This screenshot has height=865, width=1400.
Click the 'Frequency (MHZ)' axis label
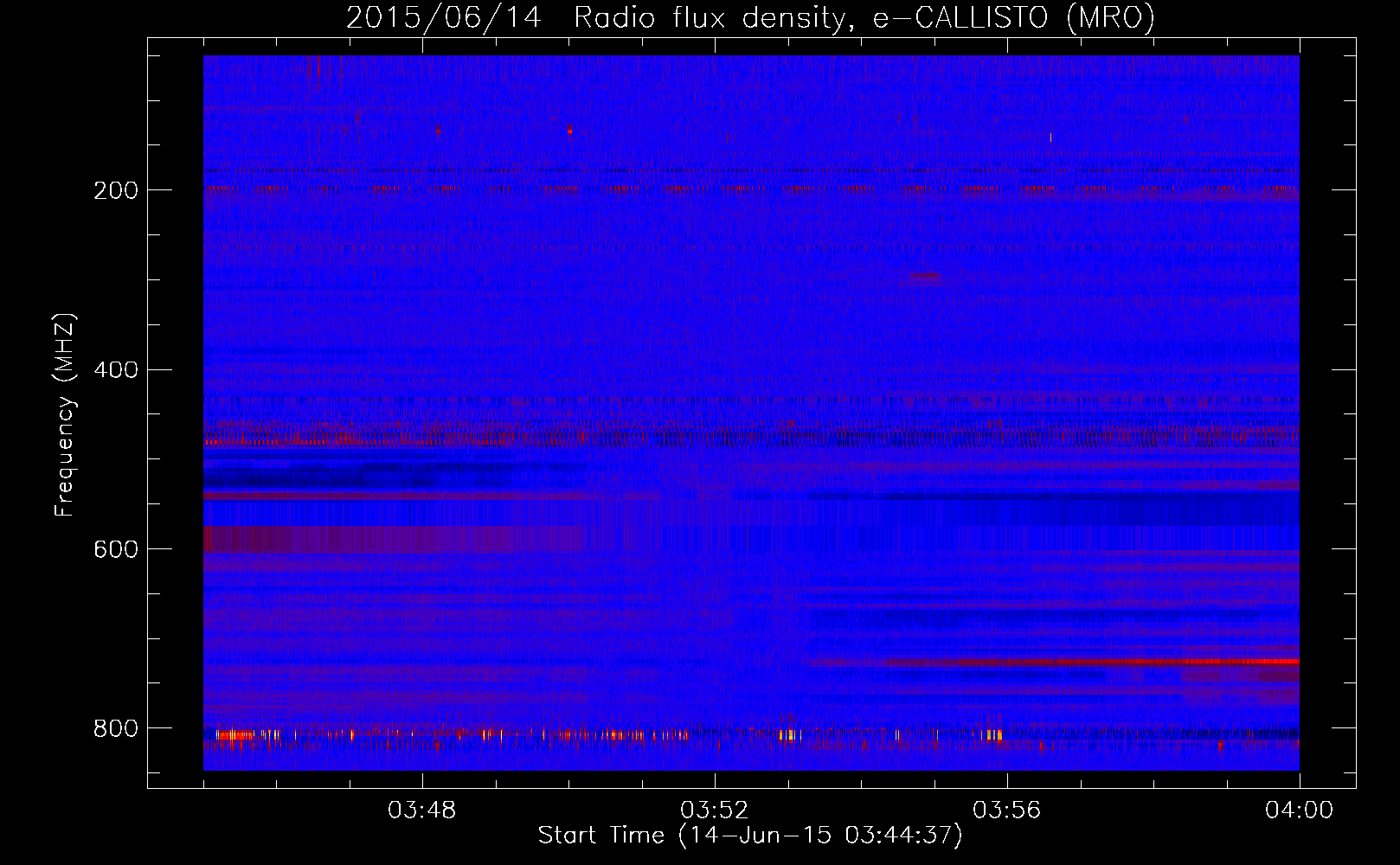point(65,414)
